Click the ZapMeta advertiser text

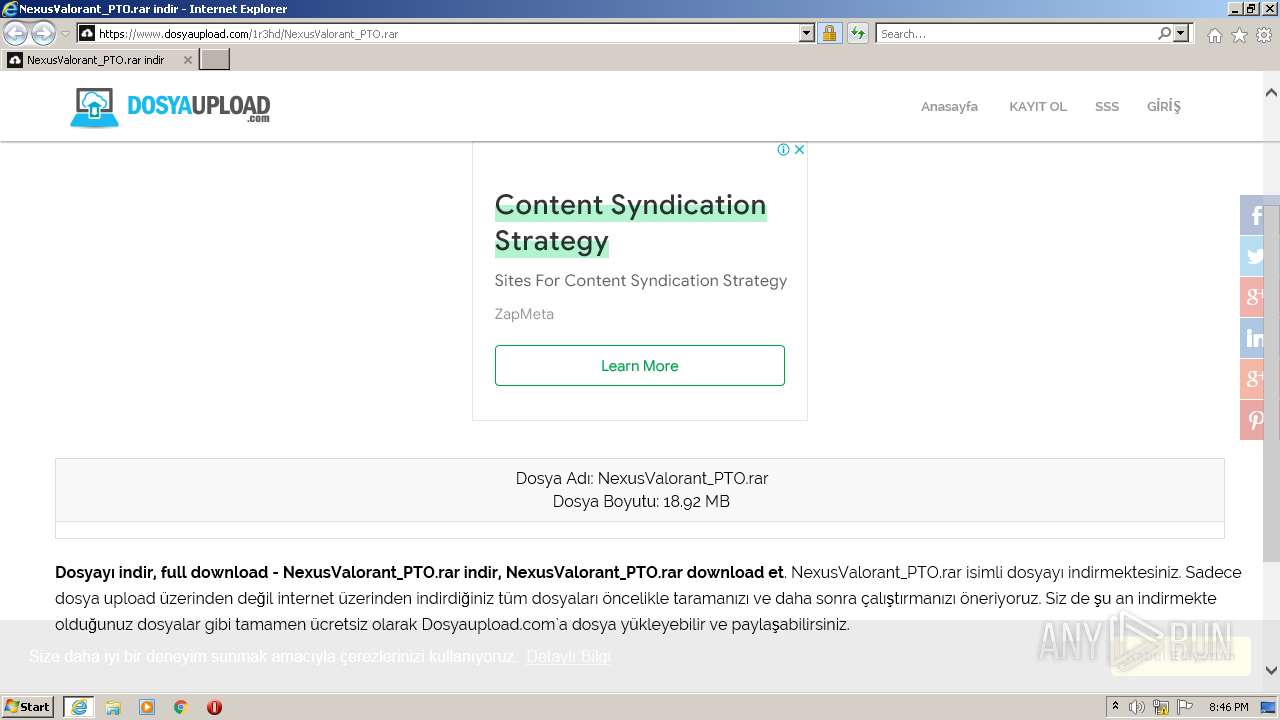[x=524, y=314]
